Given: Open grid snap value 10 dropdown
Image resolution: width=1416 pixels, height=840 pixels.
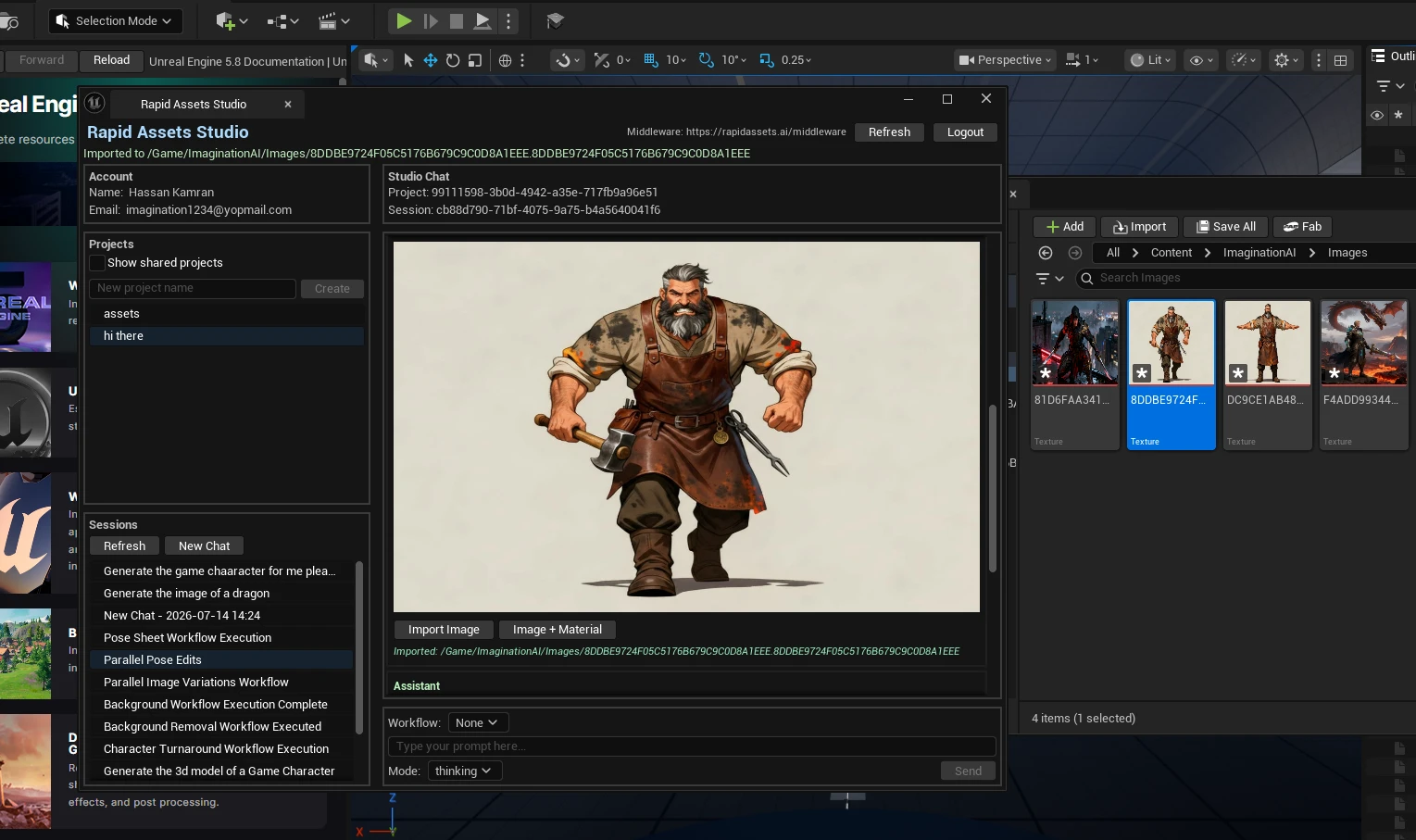Looking at the screenshot, I should point(676,60).
